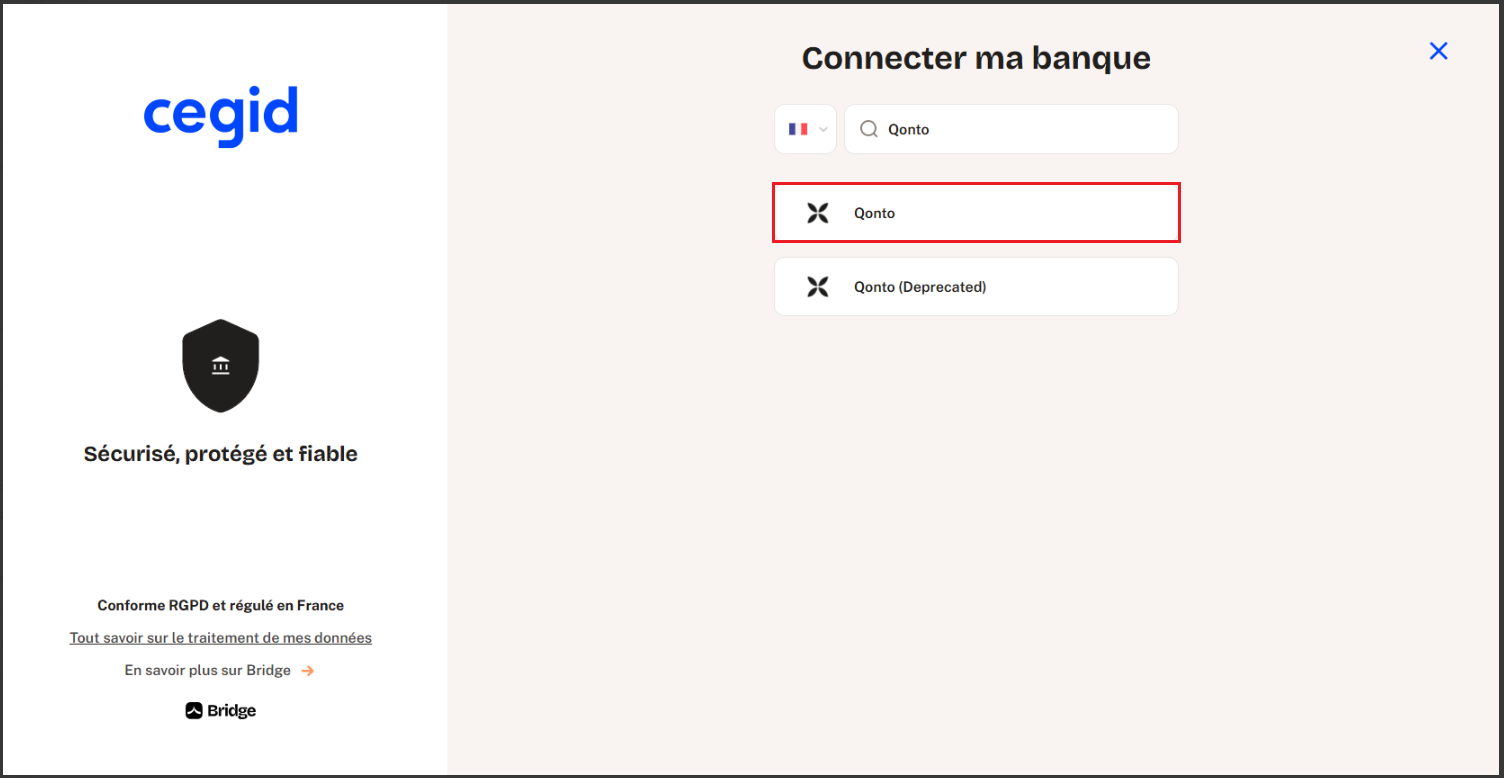Click the Qonto (Deprecated) logo icon
This screenshot has width=1504, height=778.
[x=818, y=287]
